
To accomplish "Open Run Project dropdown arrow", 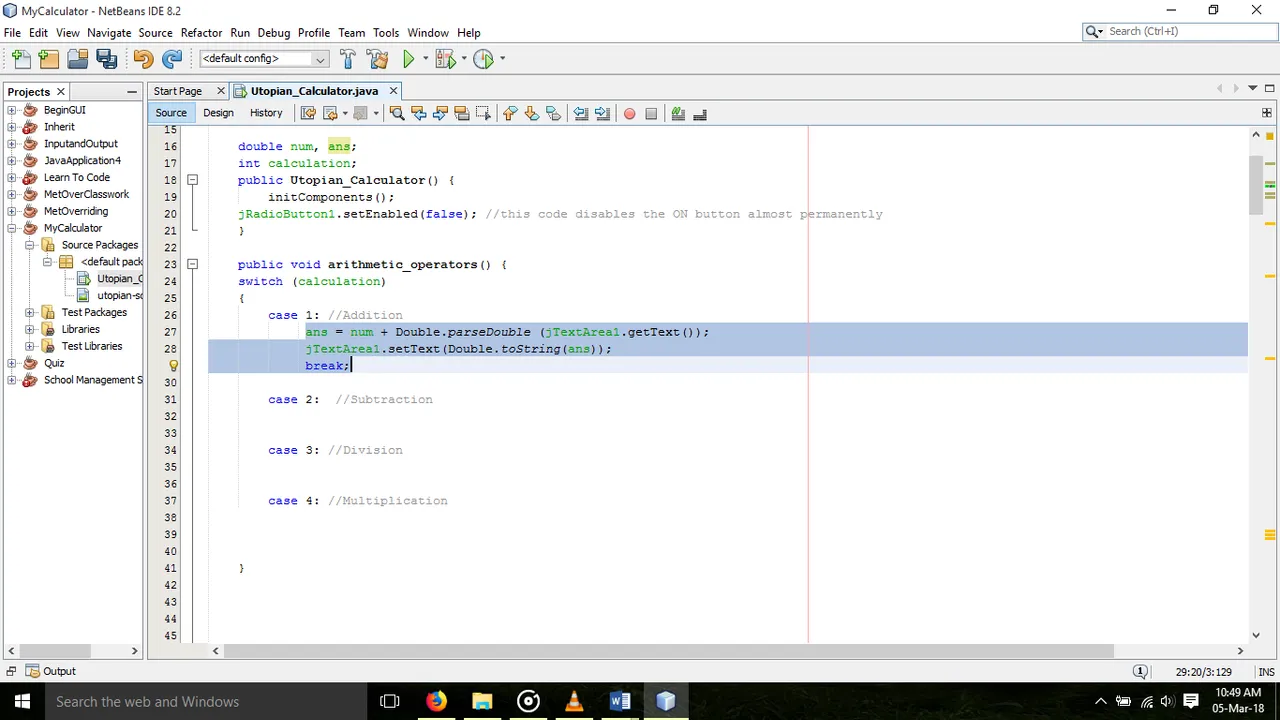I will coord(425,59).
